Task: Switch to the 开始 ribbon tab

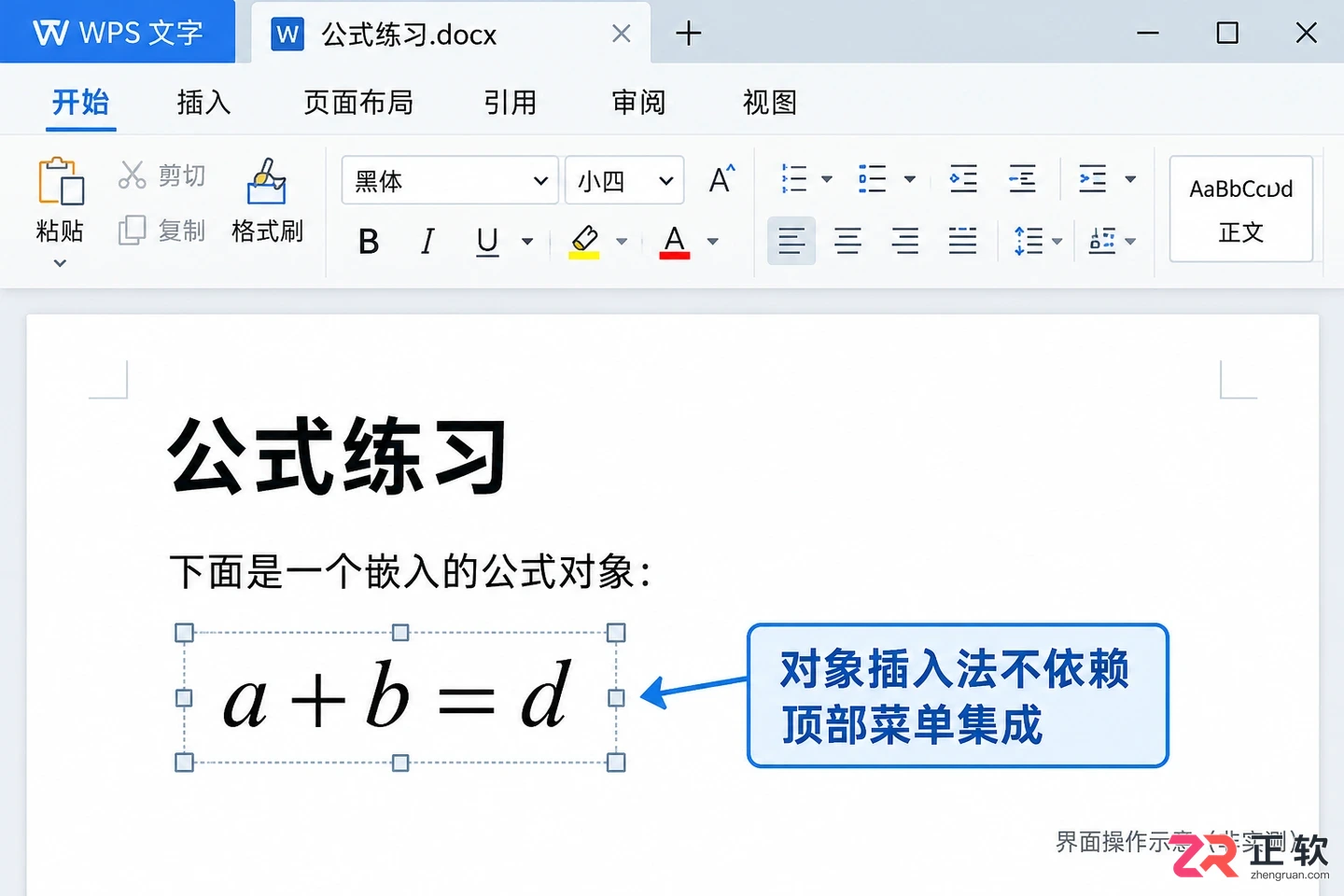Action: click(x=81, y=103)
